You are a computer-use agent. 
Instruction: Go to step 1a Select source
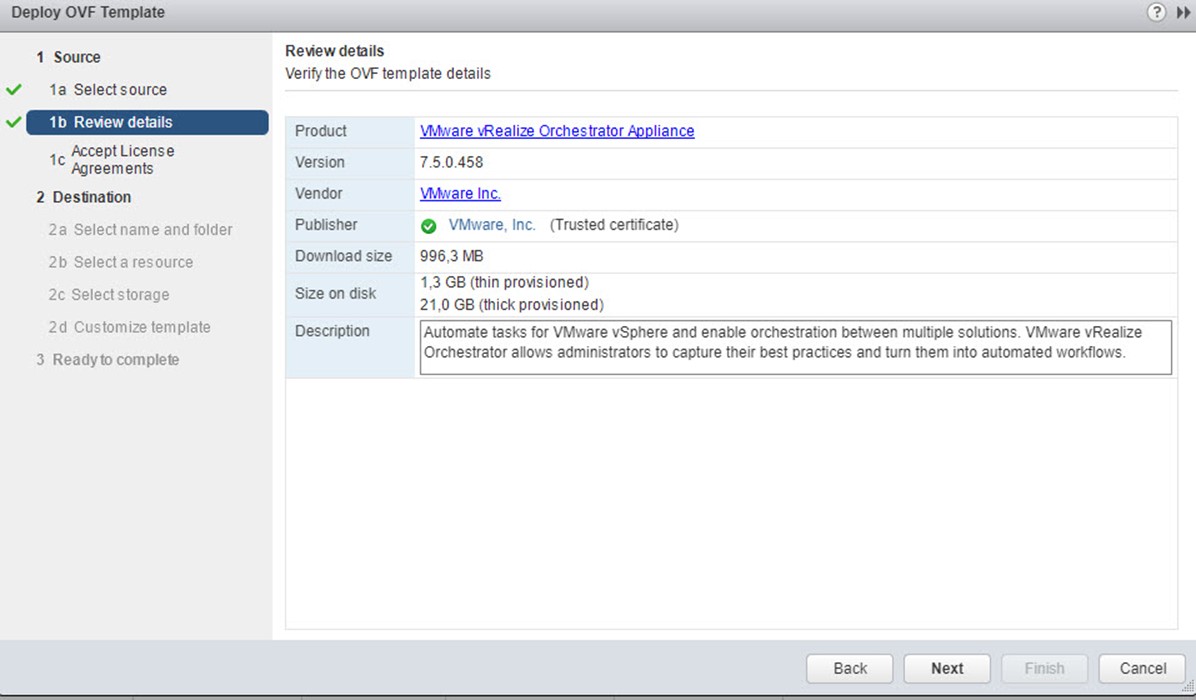[x=108, y=89]
